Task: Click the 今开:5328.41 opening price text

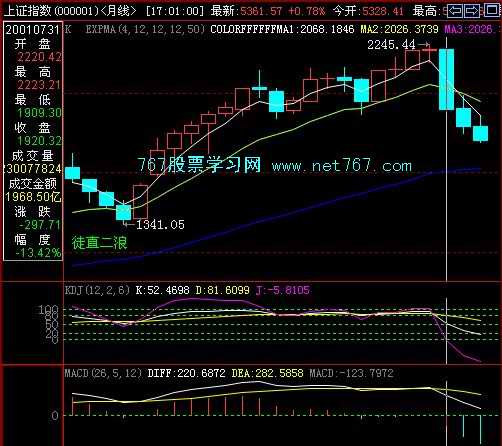Action: (x=368, y=11)
